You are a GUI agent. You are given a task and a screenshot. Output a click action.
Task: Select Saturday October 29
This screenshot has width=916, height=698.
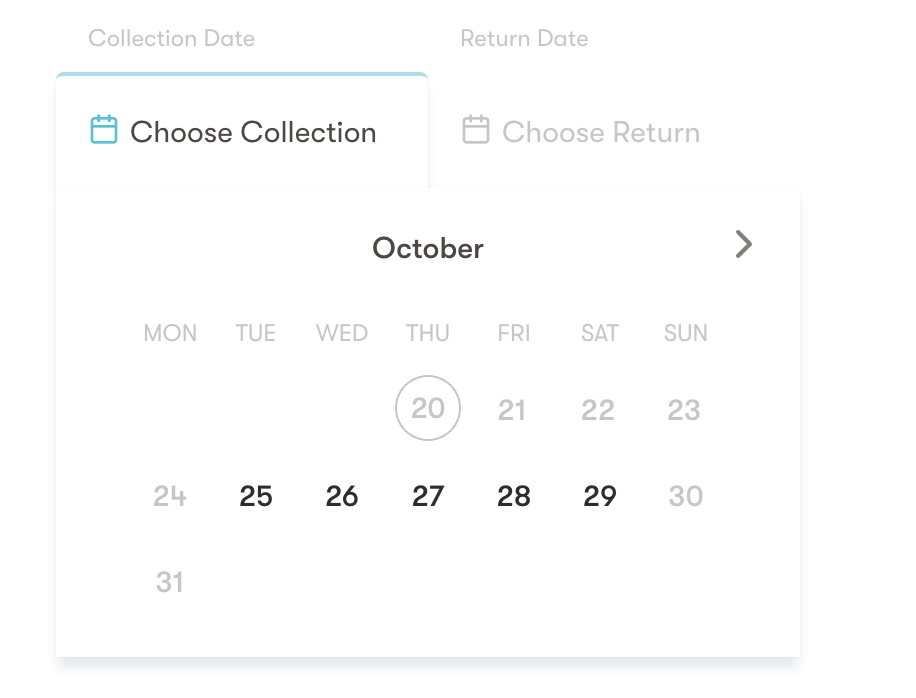(x=600, y=496)
